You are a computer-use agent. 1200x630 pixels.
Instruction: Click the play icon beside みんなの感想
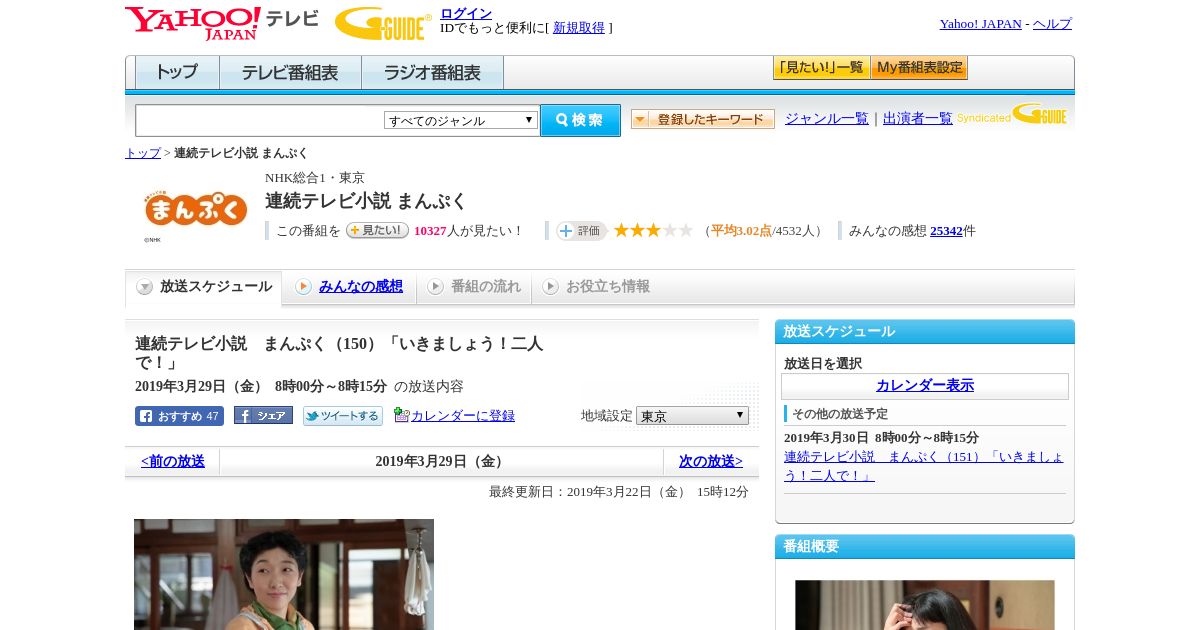pyautogui.click(x=303, y=287)
